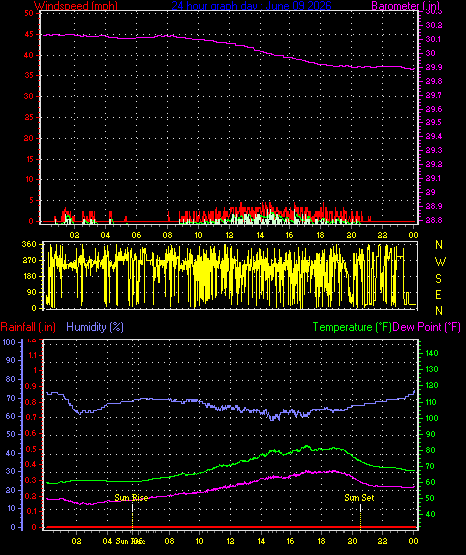Click "70" on the blue humidity axis

[x=11, y=398]
